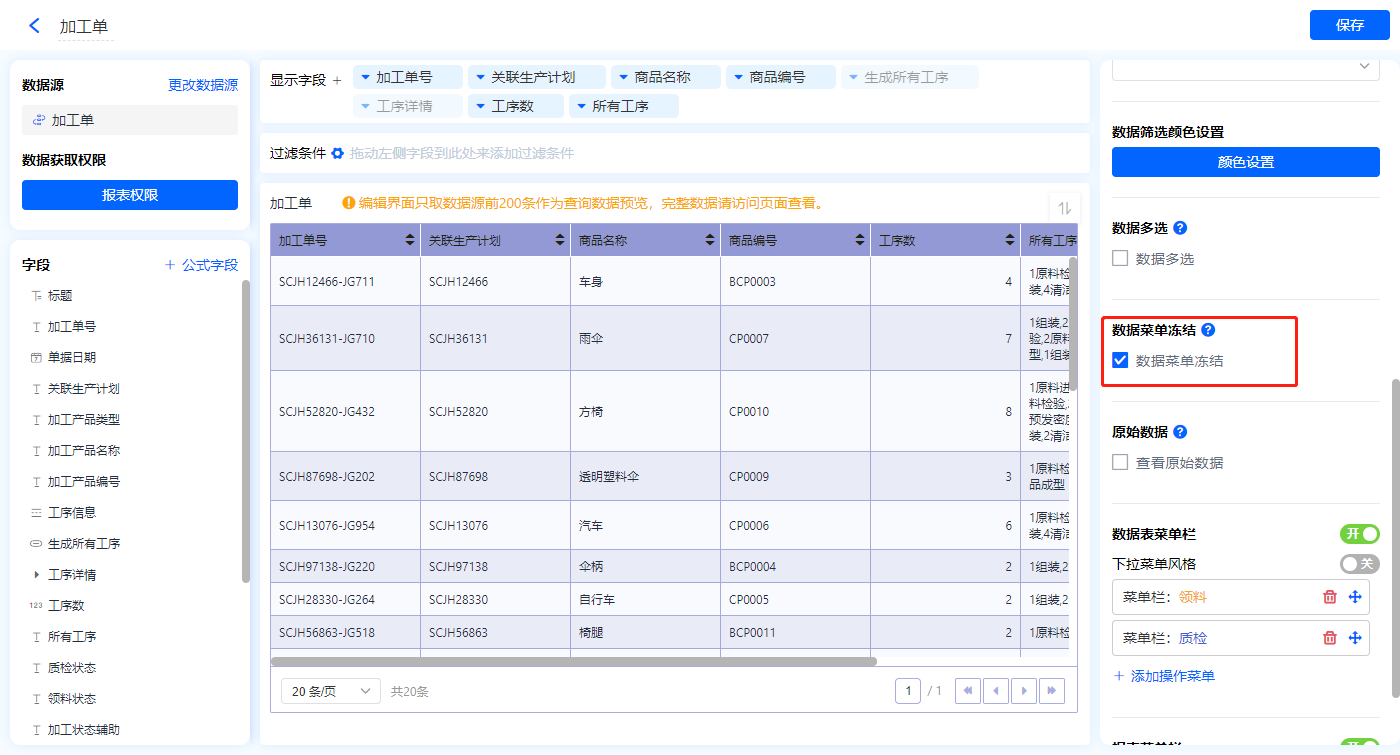
Task: Select the 质检状态 field in list
Action: coord(72,668)
